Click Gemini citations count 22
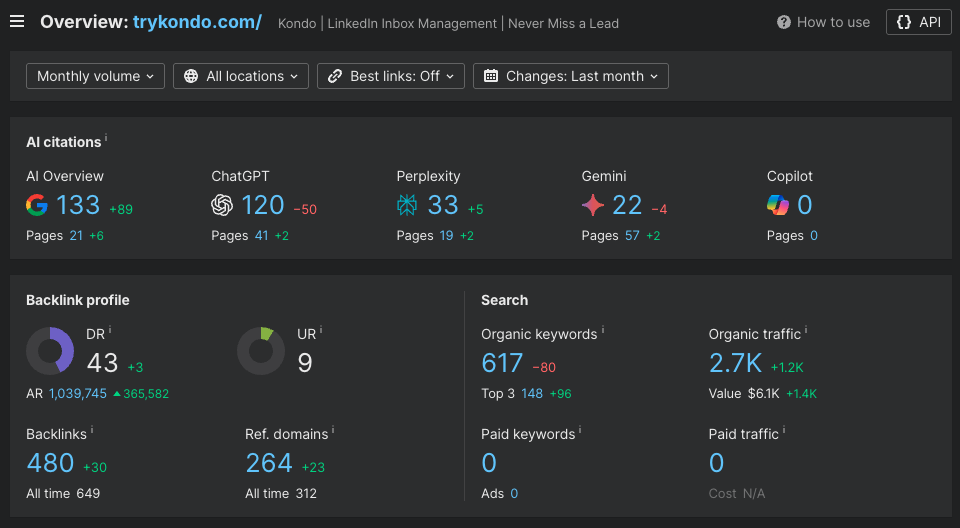 click(628, 205)
